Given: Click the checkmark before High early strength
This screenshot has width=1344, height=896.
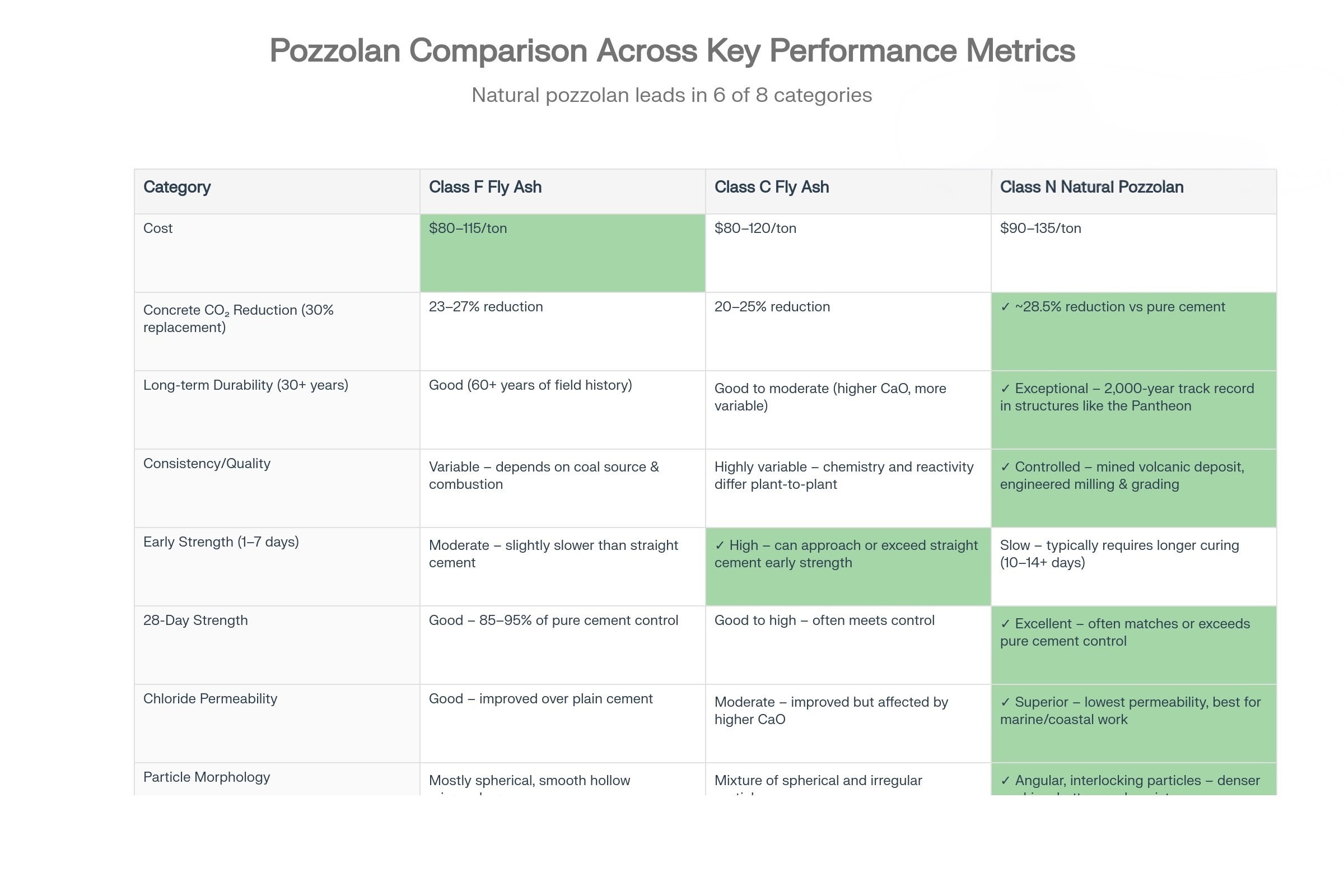Looking at the screenshot, I should click(x=720, y=545).
